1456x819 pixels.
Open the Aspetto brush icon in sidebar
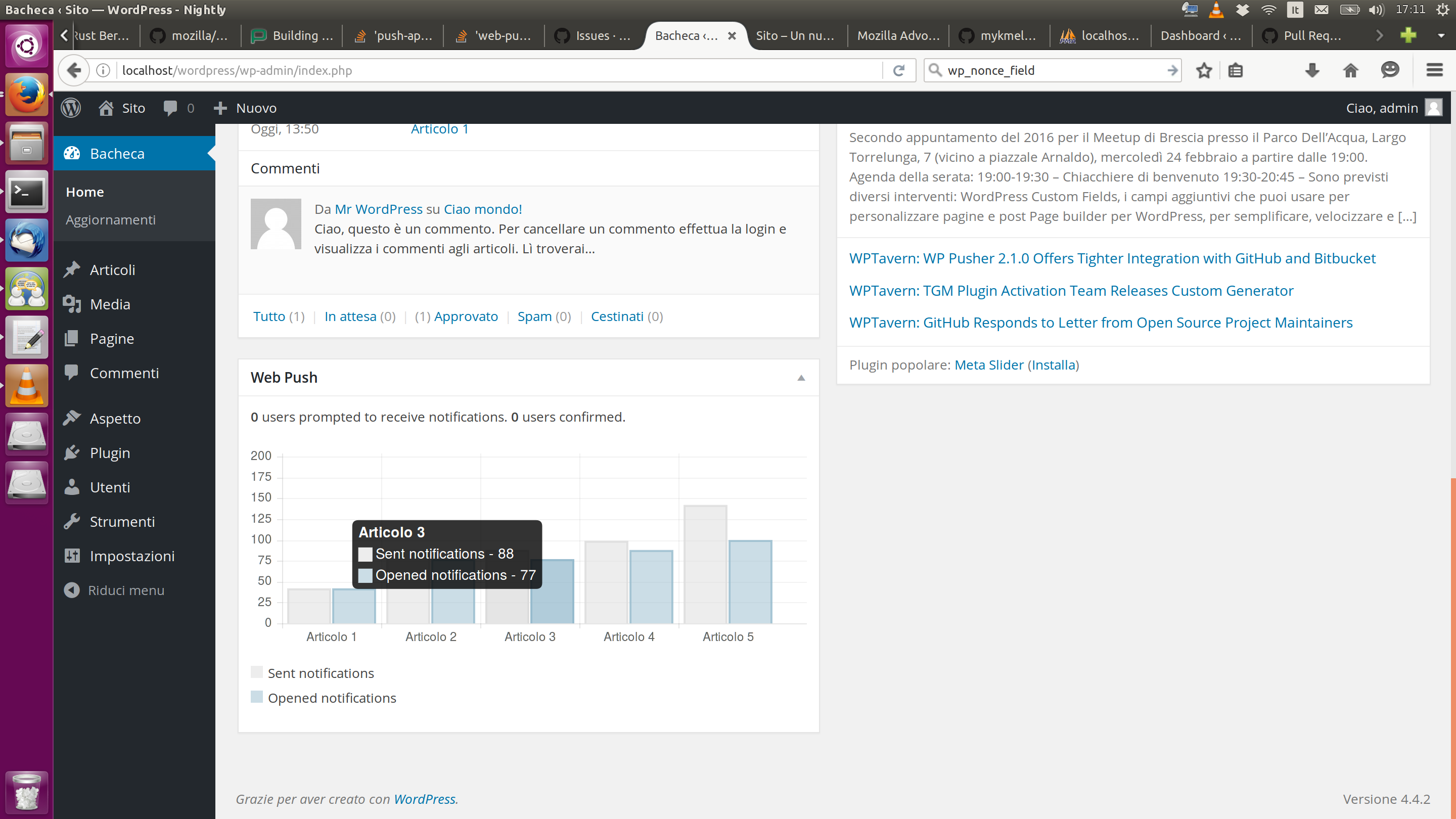tap(72, 418)
